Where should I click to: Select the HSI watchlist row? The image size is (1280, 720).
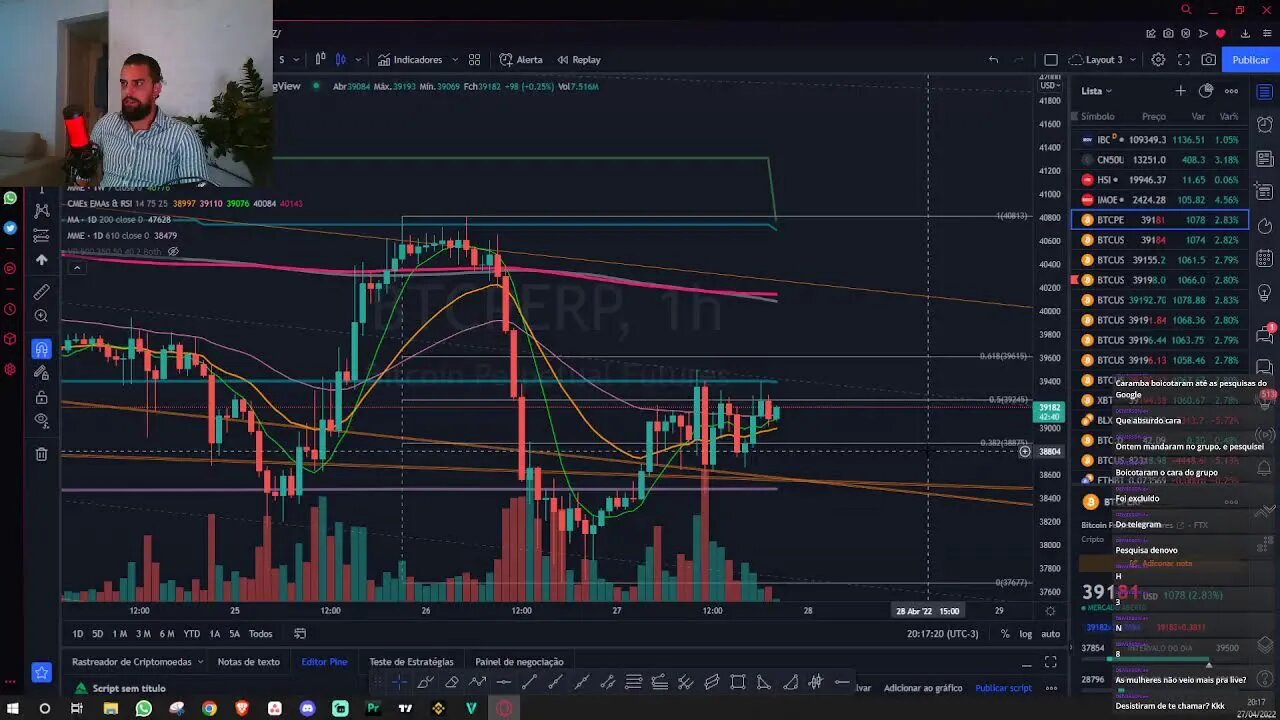point(1160,180)
